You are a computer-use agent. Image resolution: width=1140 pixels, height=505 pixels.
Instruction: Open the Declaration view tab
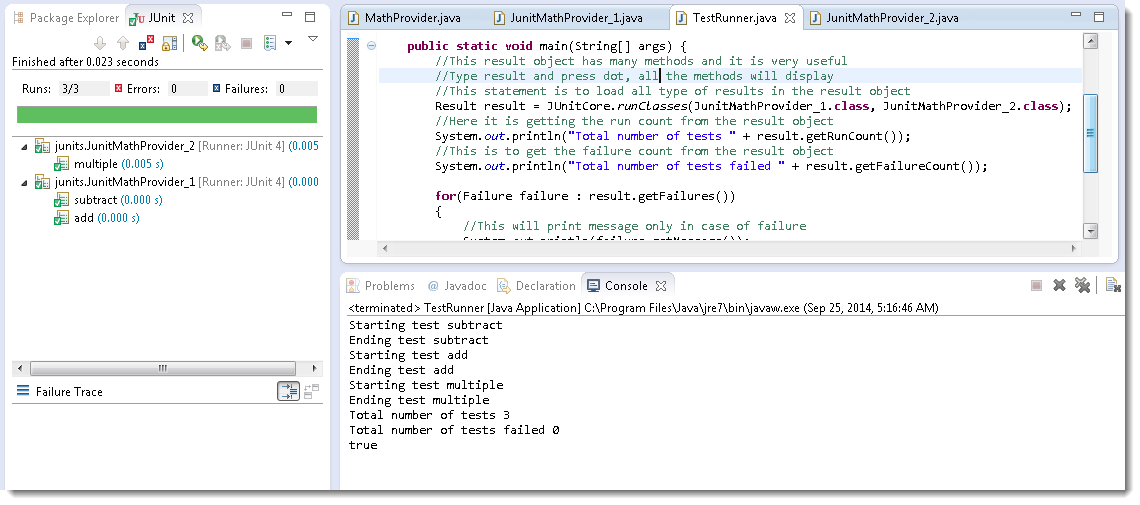[537, 286]
